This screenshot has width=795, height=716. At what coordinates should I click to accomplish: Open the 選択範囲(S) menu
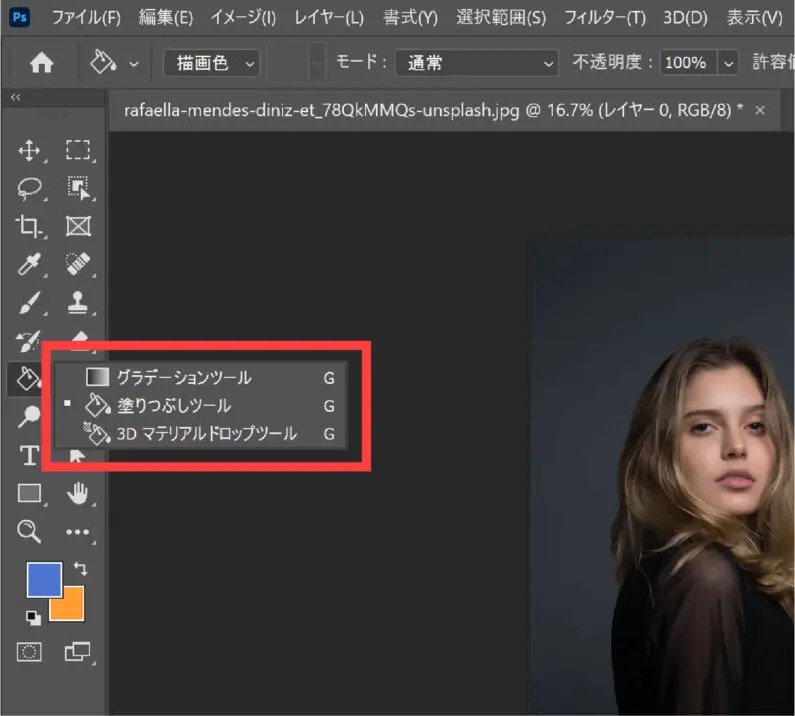click(x=501, y=18)
